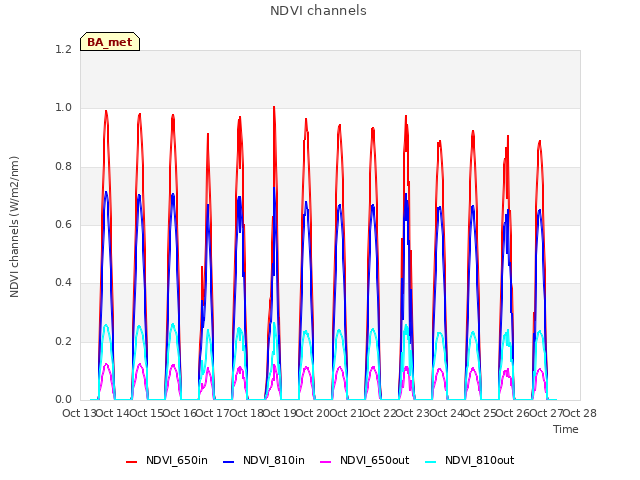Click the 0.4 y-axis tick label
Viewport: 640px width, 480px height.
63,282
